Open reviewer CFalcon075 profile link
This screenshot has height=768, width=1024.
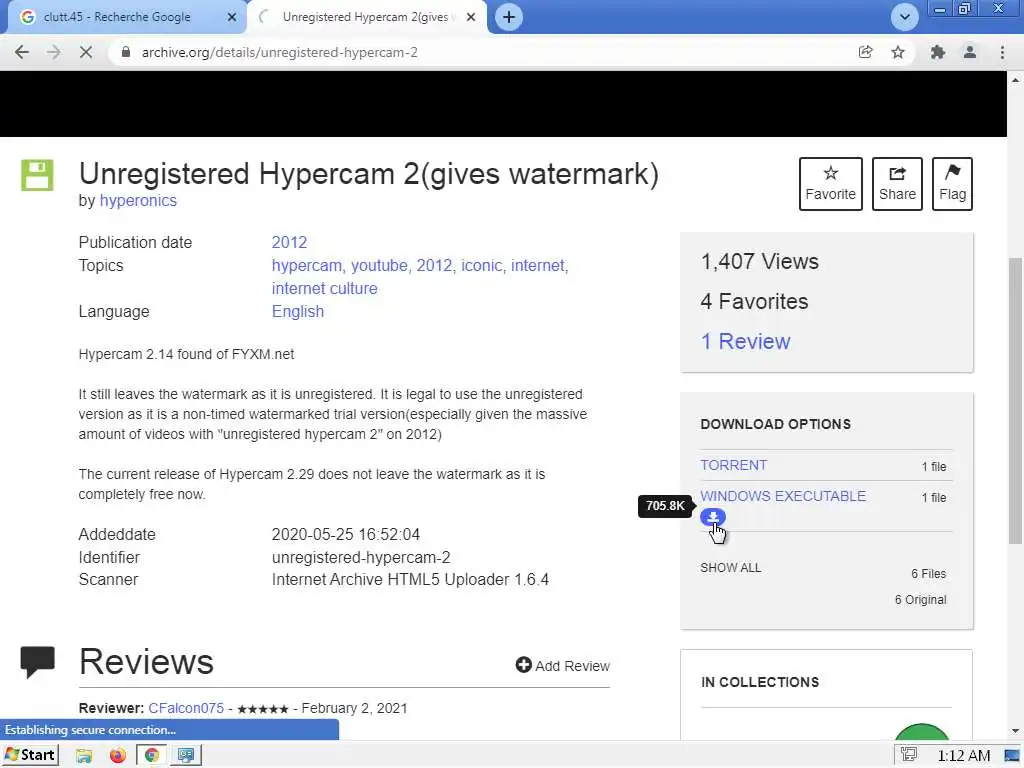[x=186, y=708]
